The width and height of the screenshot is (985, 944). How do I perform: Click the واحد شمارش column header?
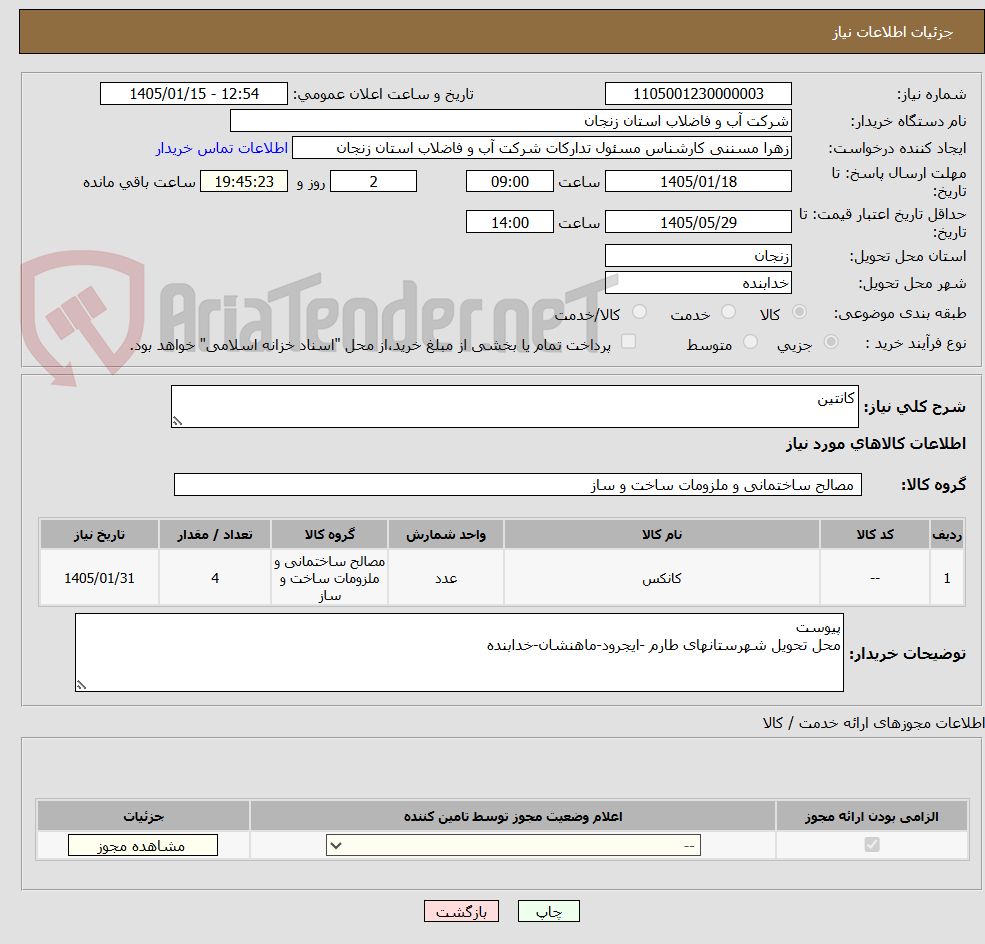[x=445, y=534]
